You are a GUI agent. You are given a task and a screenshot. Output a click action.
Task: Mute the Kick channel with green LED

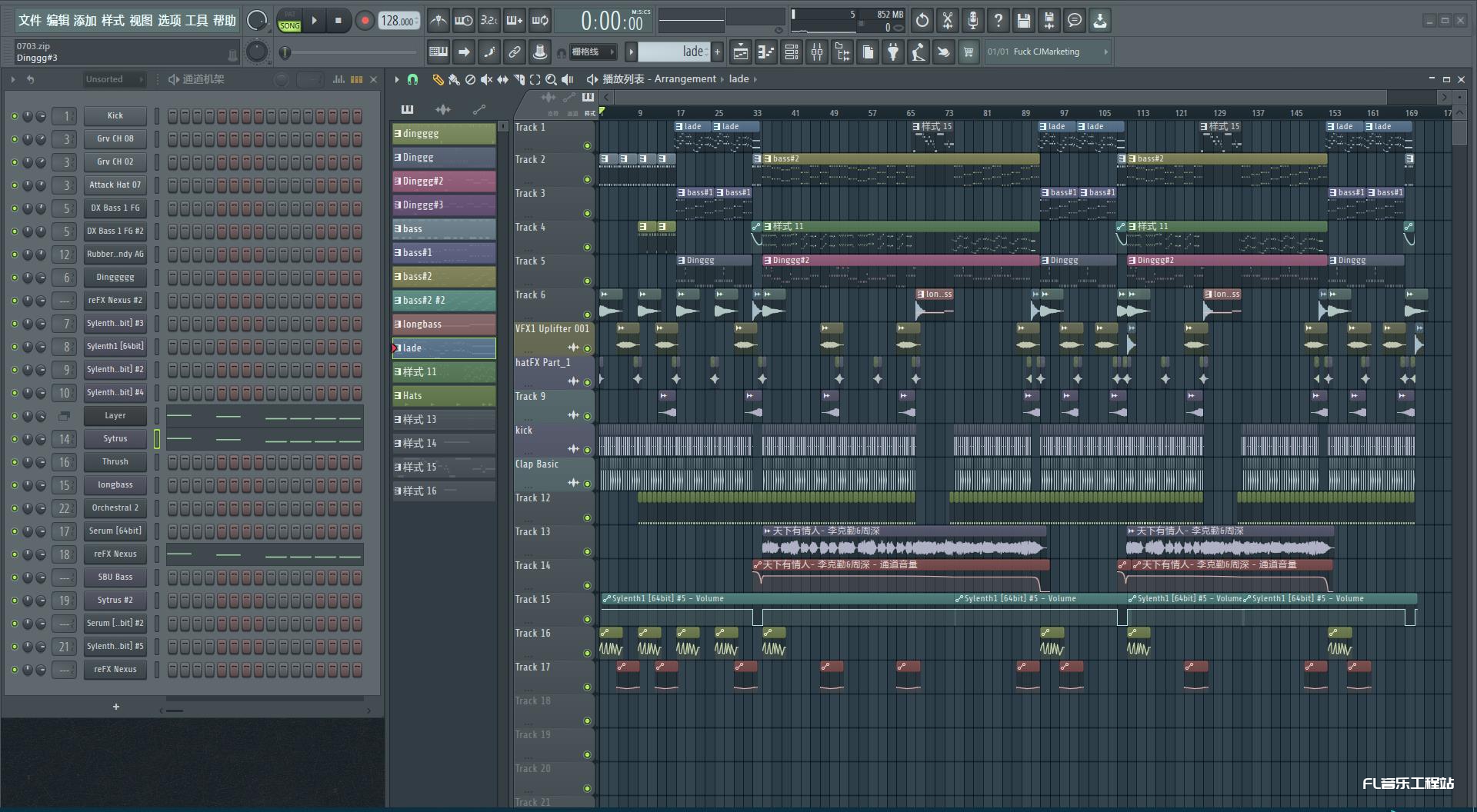pos(15,116)
